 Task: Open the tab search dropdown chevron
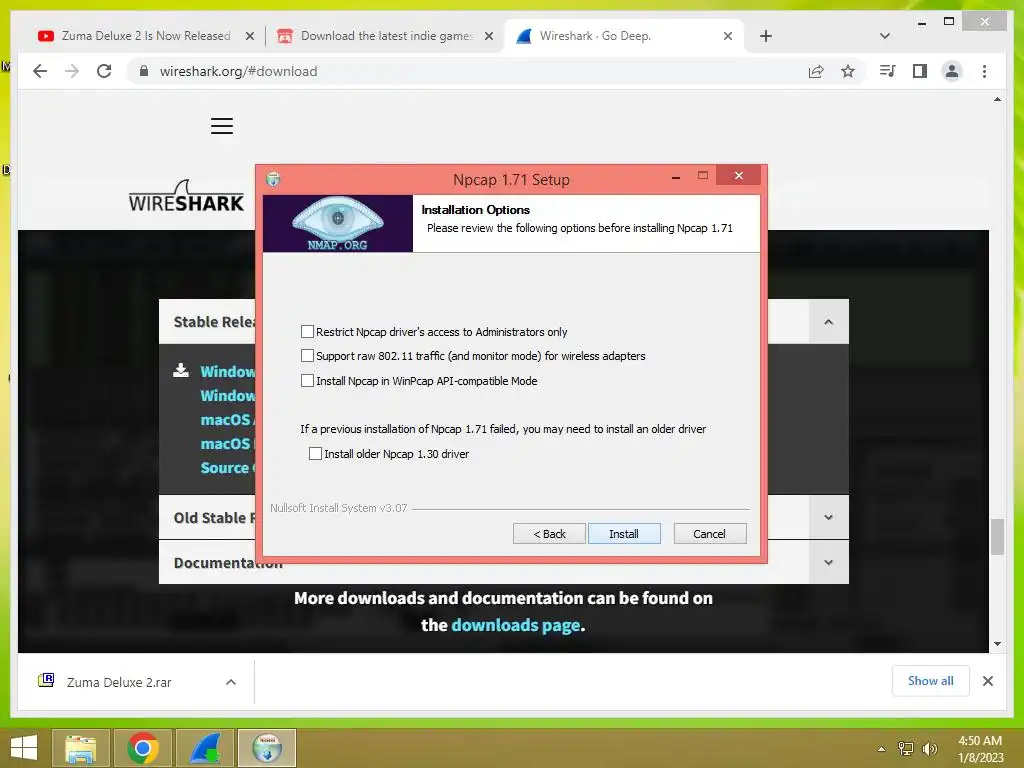coord(885,36)
